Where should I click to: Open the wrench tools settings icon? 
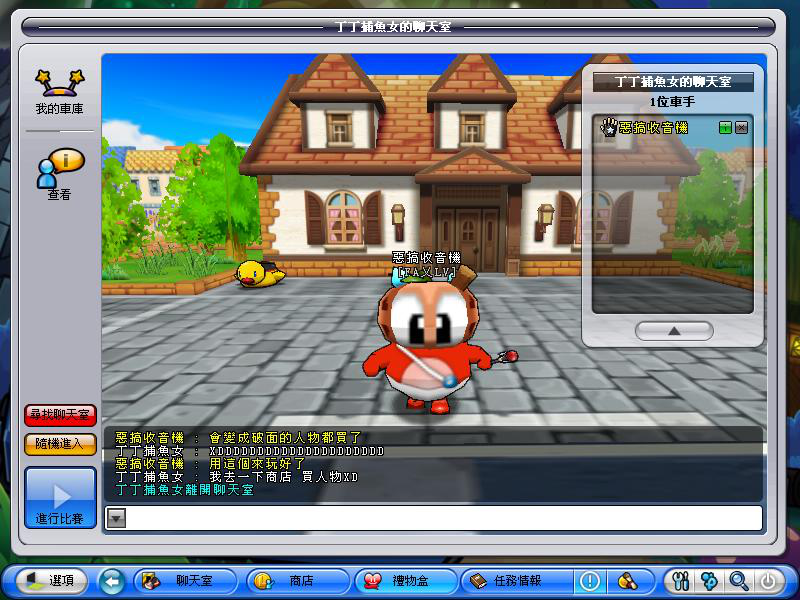pyautogui.click(x=683, y=580)
